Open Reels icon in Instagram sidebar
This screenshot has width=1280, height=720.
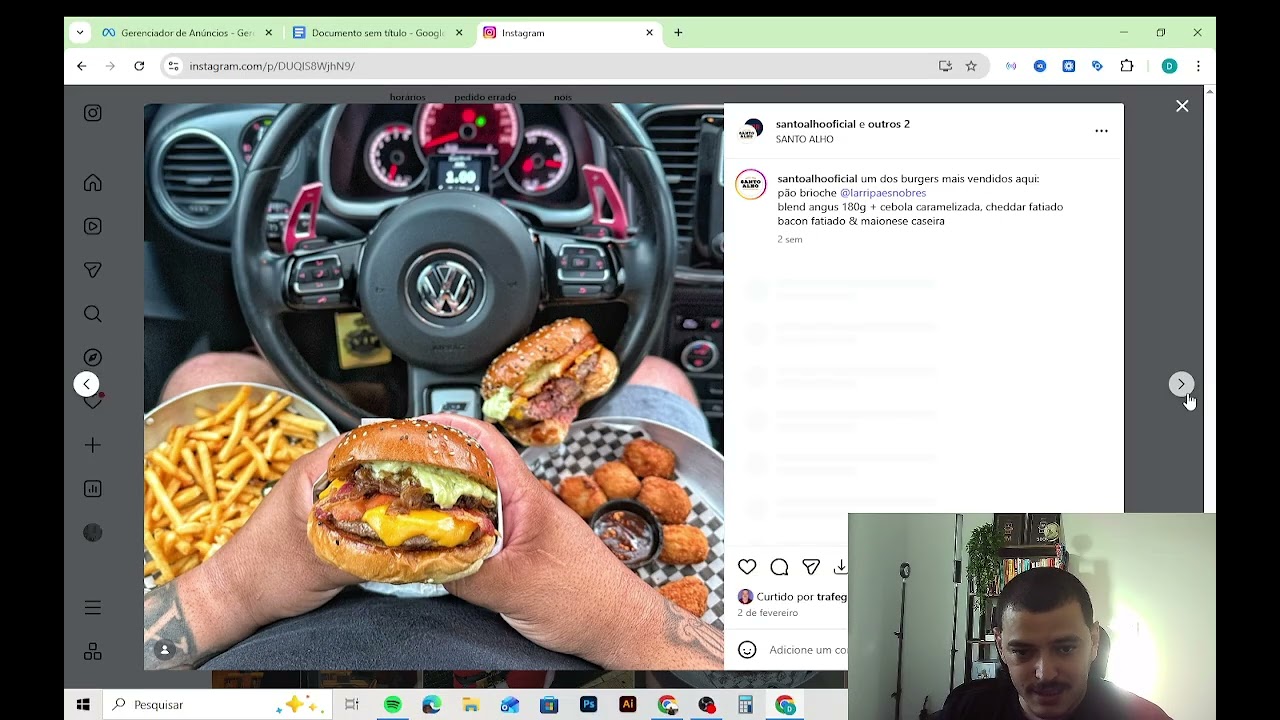click(x=92, y=227)
